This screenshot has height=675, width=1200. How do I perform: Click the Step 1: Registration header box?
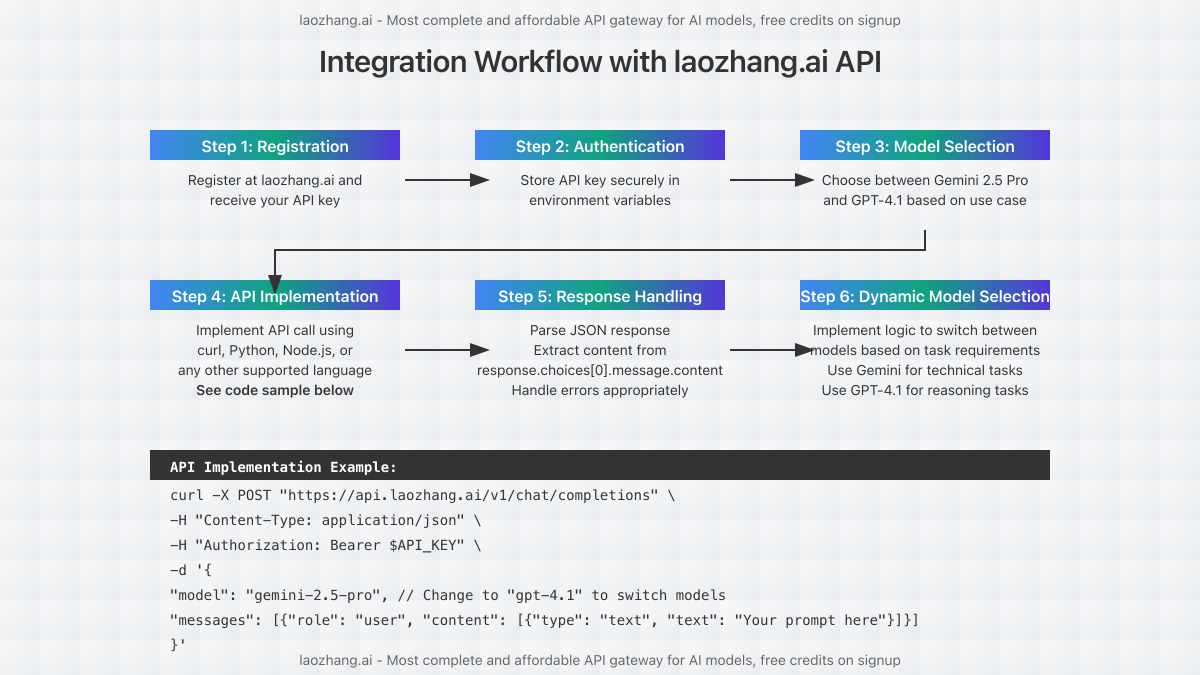click(275, 145)
